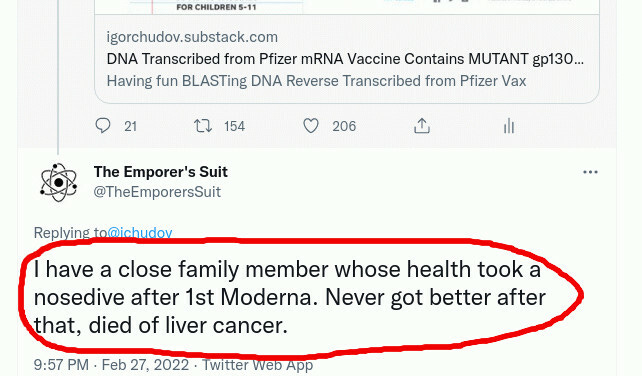Click the reply speech bubble icon
This screenshot has width=642, height=376.
pos(103,126)
